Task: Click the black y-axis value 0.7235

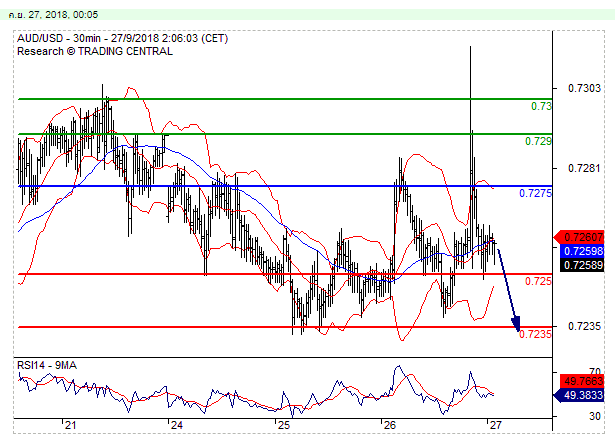Action: tap(584, 326)
